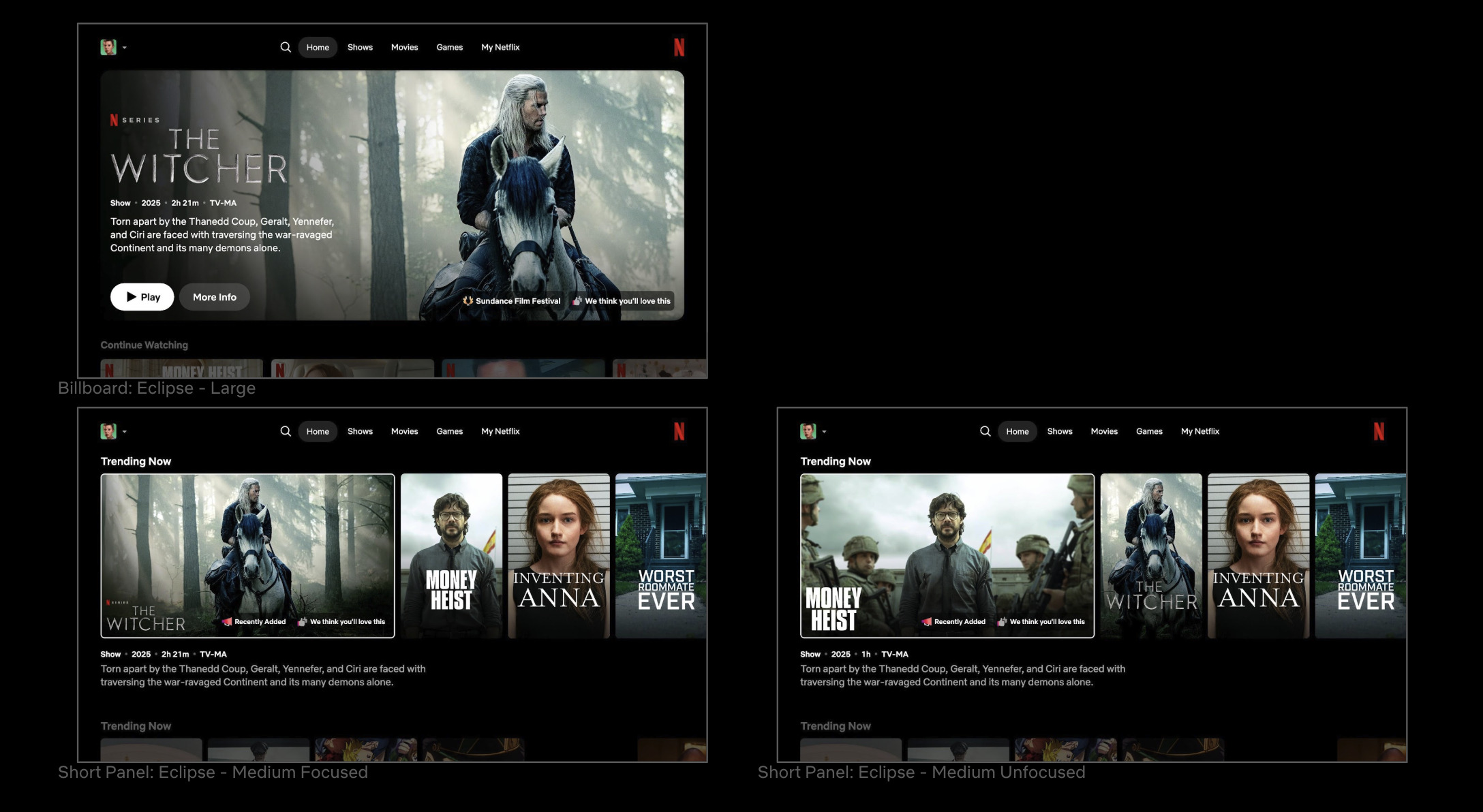
Task: Click search icon in Medium Unfocused panel
Action: 985,431
